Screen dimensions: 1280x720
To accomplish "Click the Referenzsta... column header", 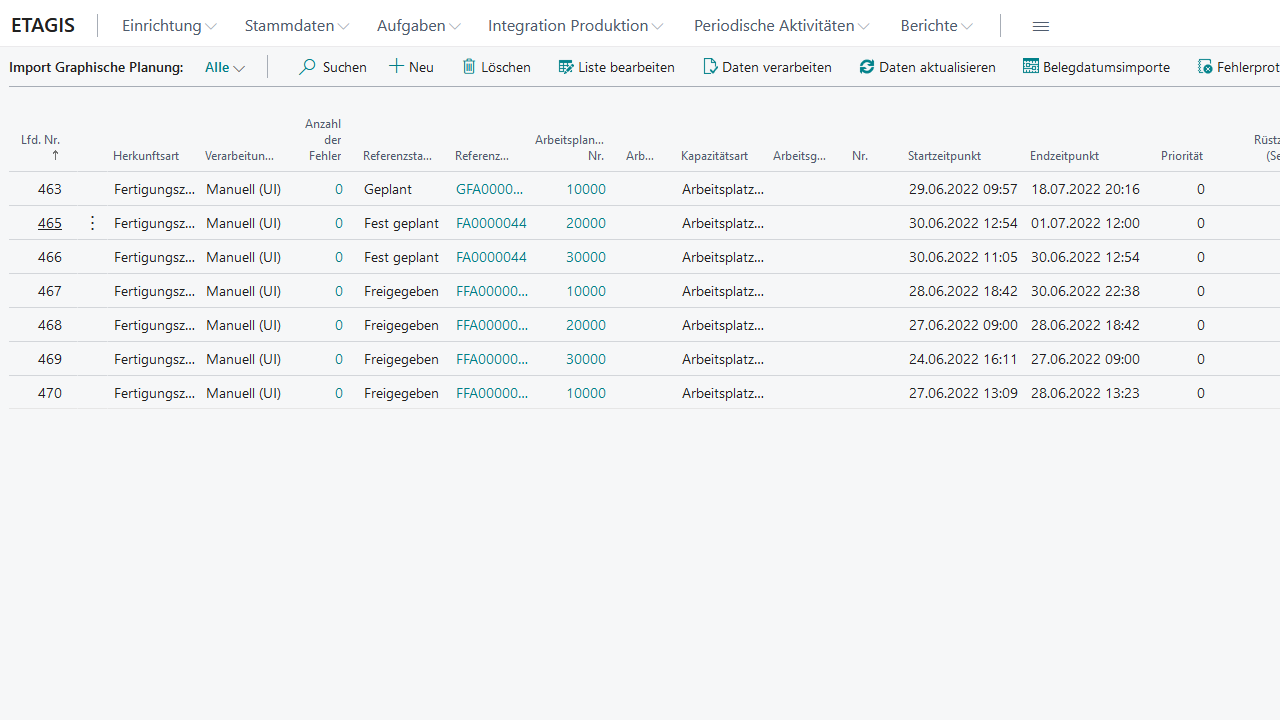I will (x=397, y=156).
